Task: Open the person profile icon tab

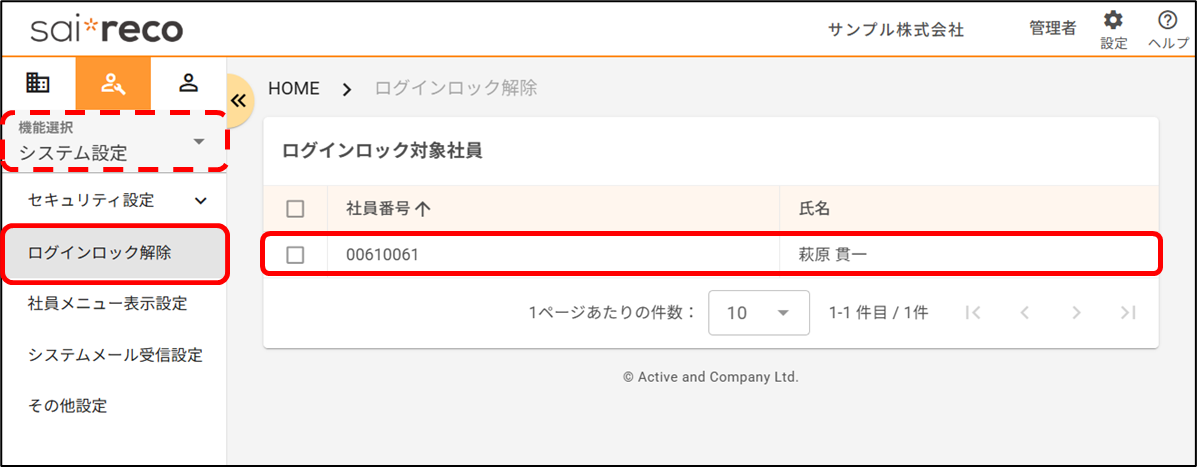Action: click(x=188, y=83)
